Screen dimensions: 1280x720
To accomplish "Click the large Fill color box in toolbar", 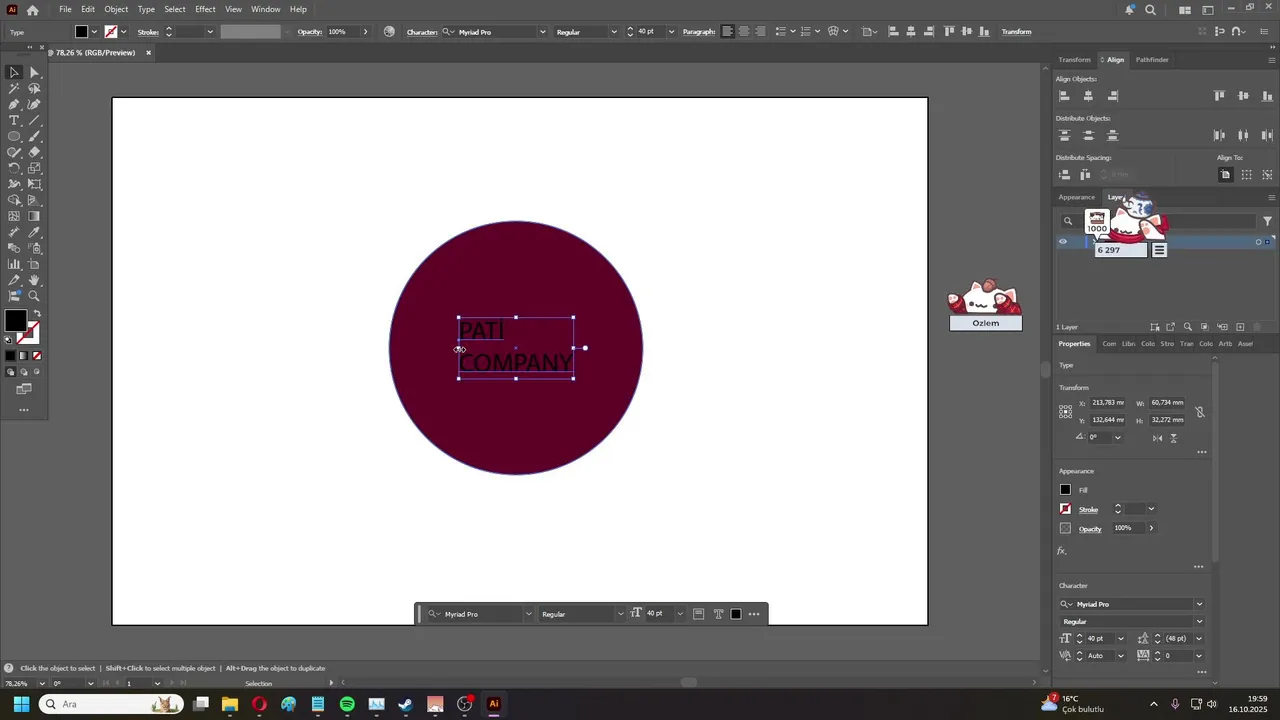I will pos(15,321).
